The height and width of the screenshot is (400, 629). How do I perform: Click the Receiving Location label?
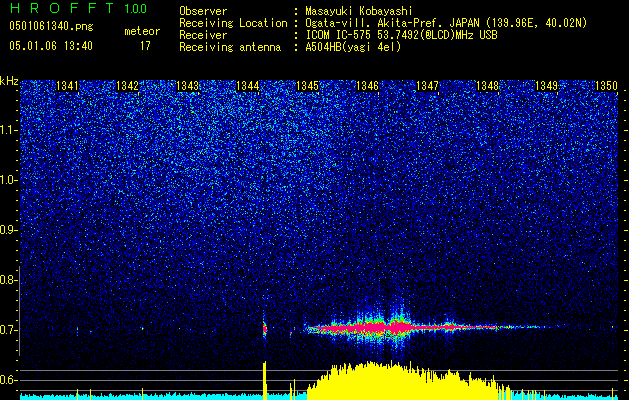point(233,23)
